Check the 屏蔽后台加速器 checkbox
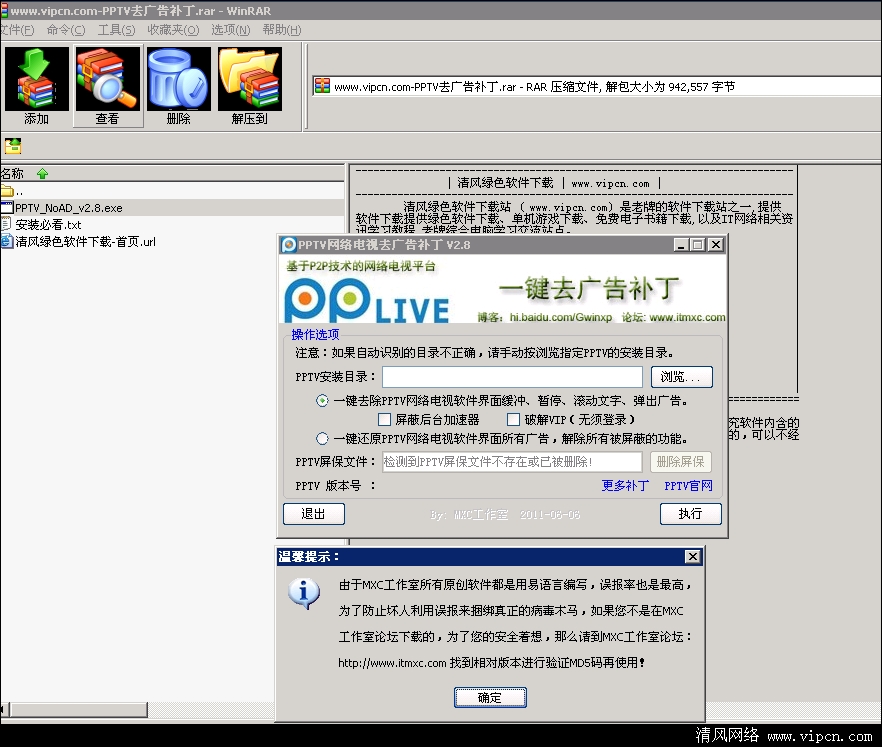 coord(384,420)
